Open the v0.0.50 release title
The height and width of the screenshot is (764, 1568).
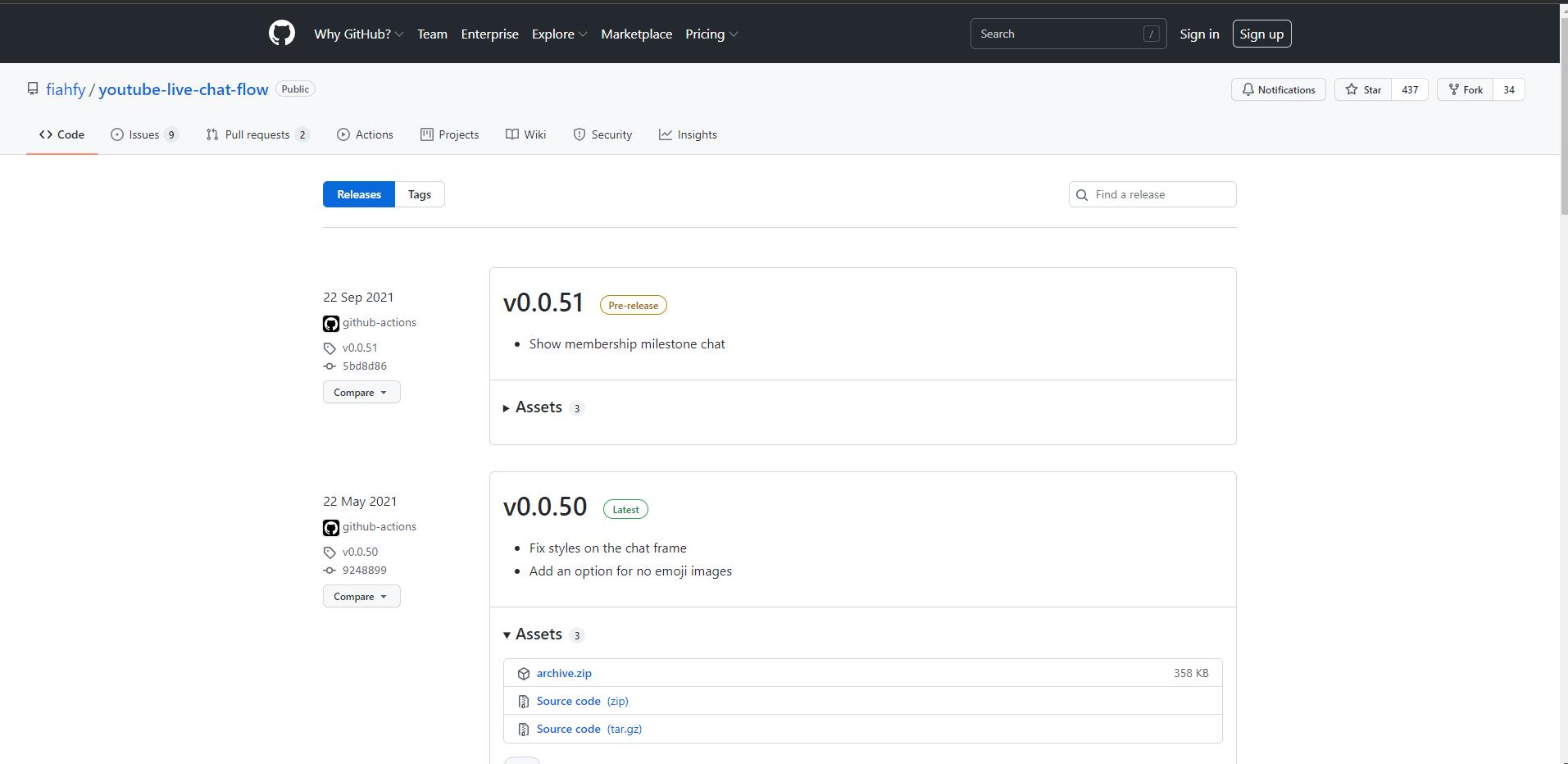[x=545, y=507]
